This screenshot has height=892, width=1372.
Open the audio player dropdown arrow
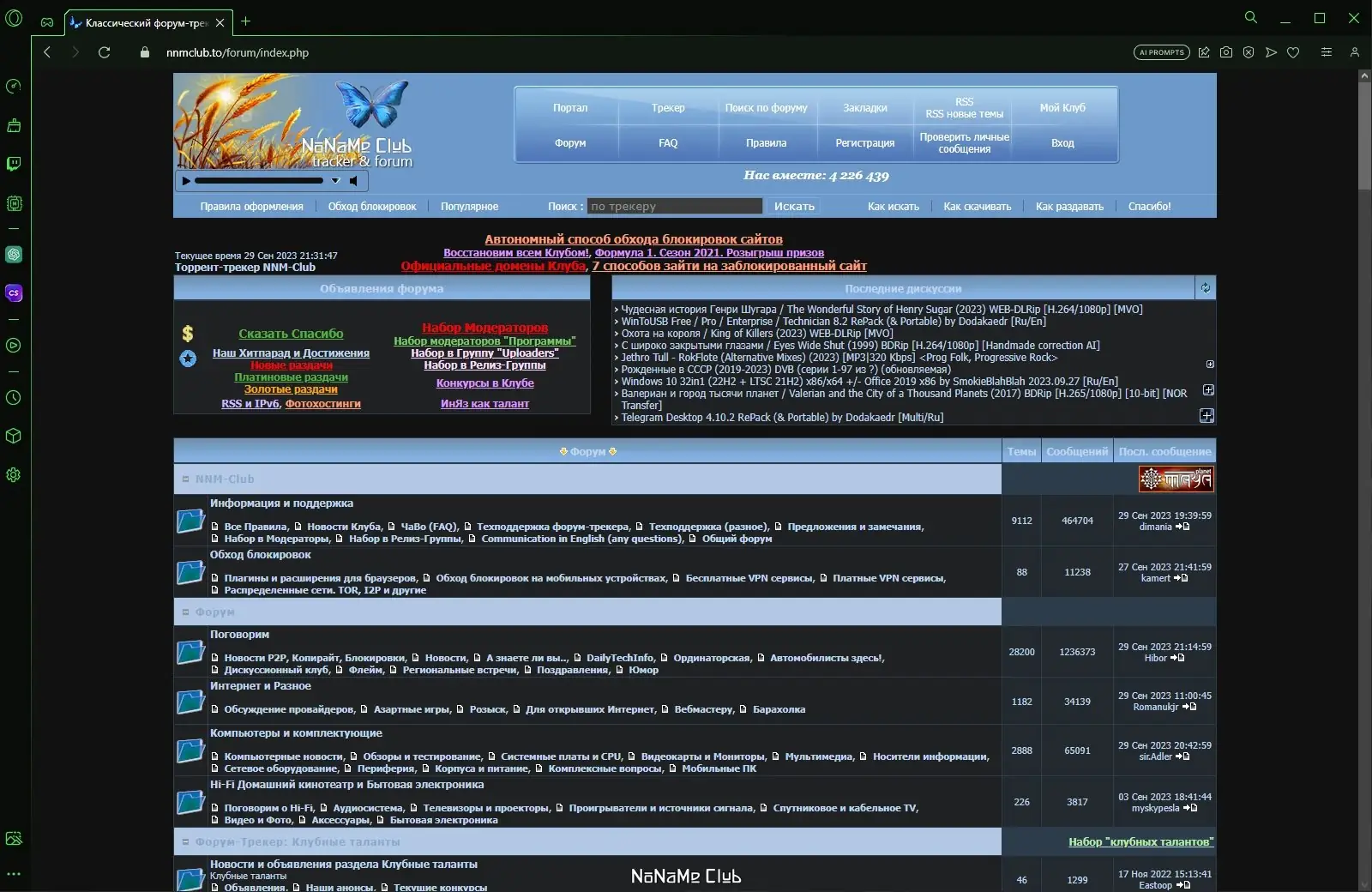pyautogui.click(x=335, y=181)
